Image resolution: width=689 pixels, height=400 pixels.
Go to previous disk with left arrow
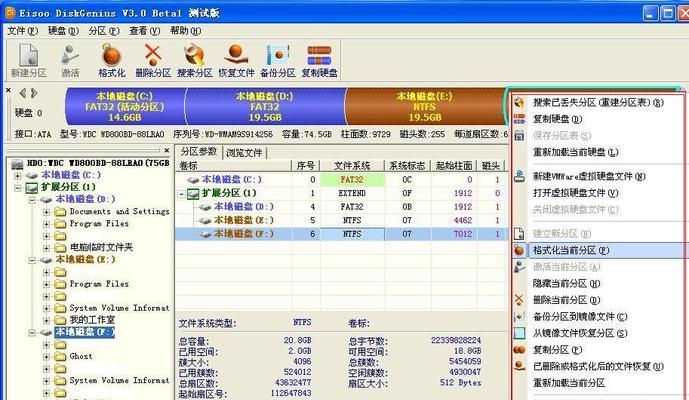[x=22, y=93]
